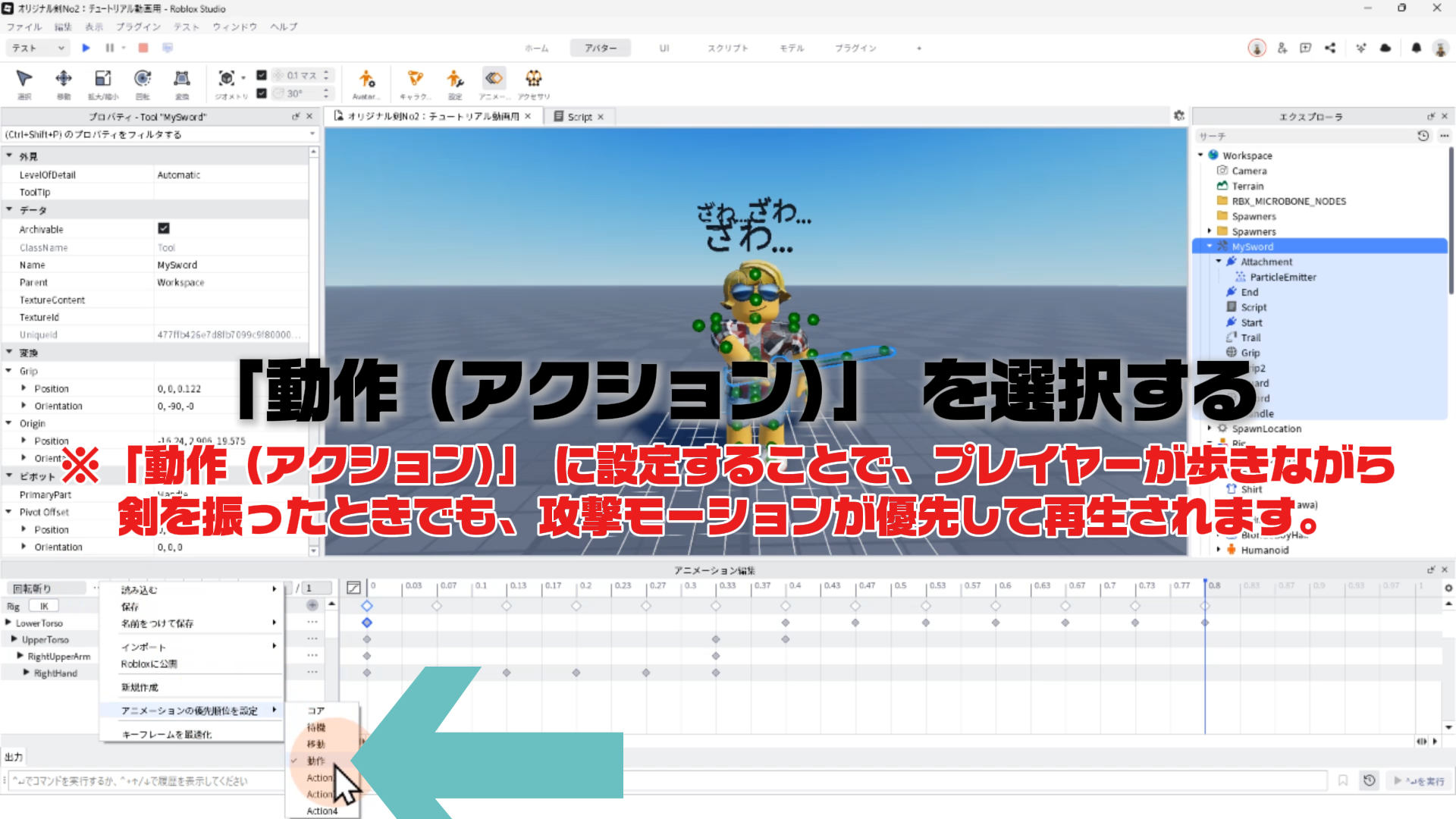Select the Scale (拡大/縮小) tool
Viewport: 1456px width, 819px height.
(102, 80)
